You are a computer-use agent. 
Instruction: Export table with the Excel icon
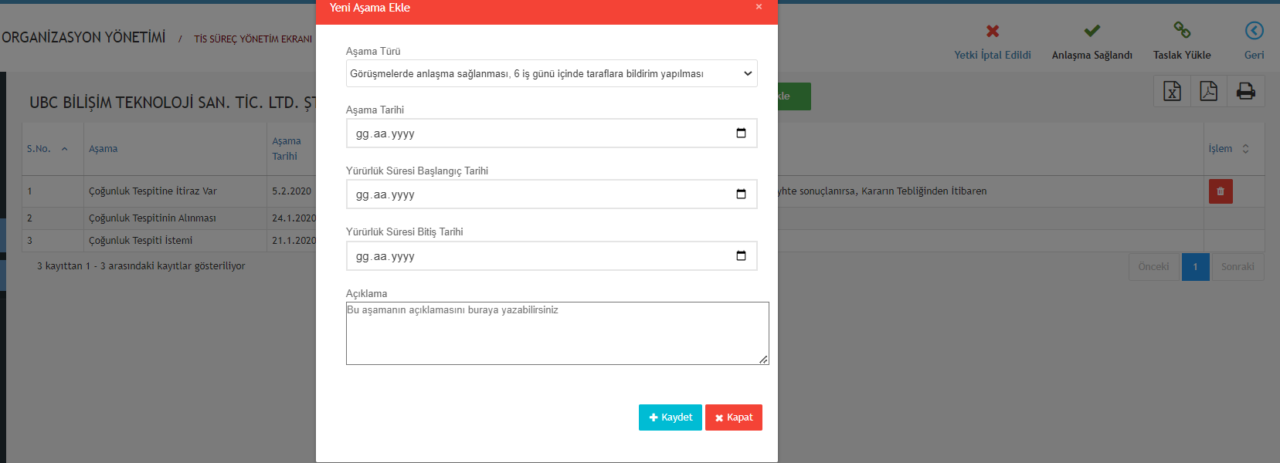[1171, 92]
